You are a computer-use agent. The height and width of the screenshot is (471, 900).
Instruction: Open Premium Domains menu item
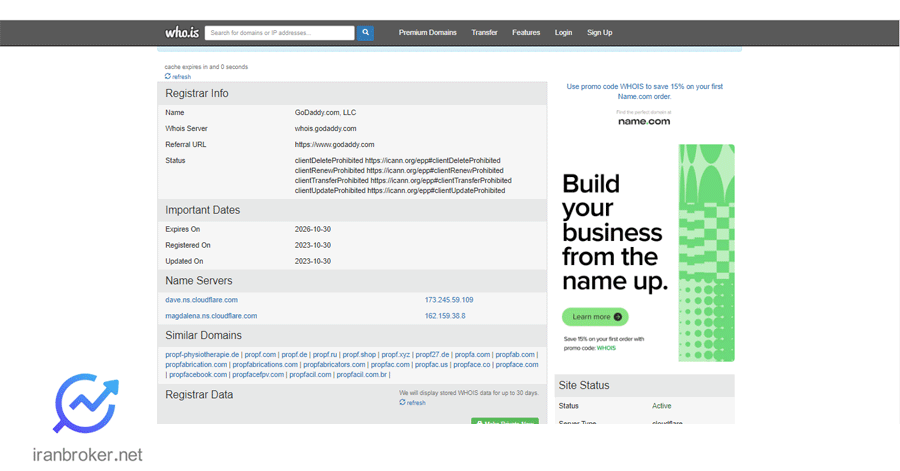point(428,33)
